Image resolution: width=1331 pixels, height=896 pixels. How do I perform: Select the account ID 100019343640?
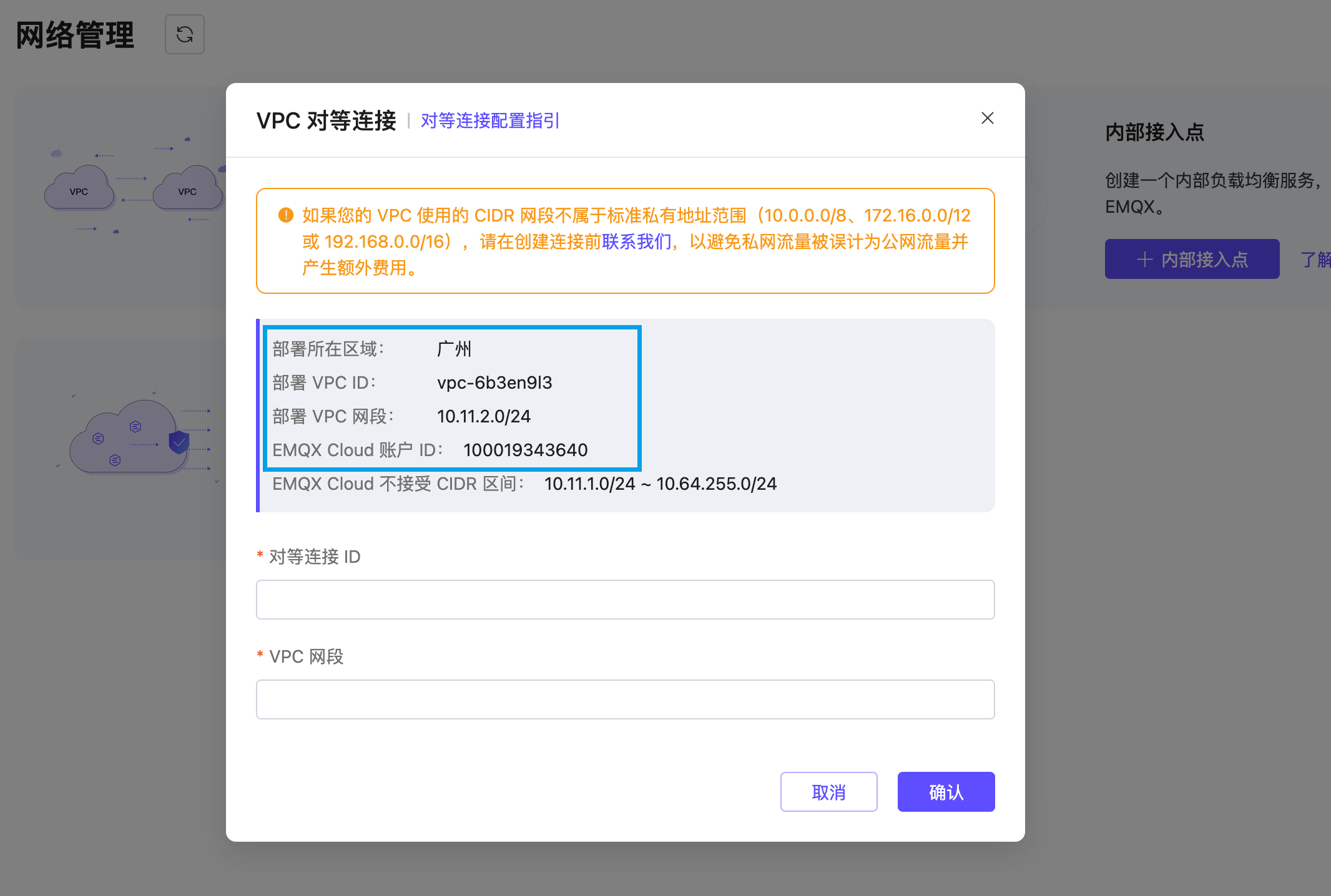click(x=526, y=450)
